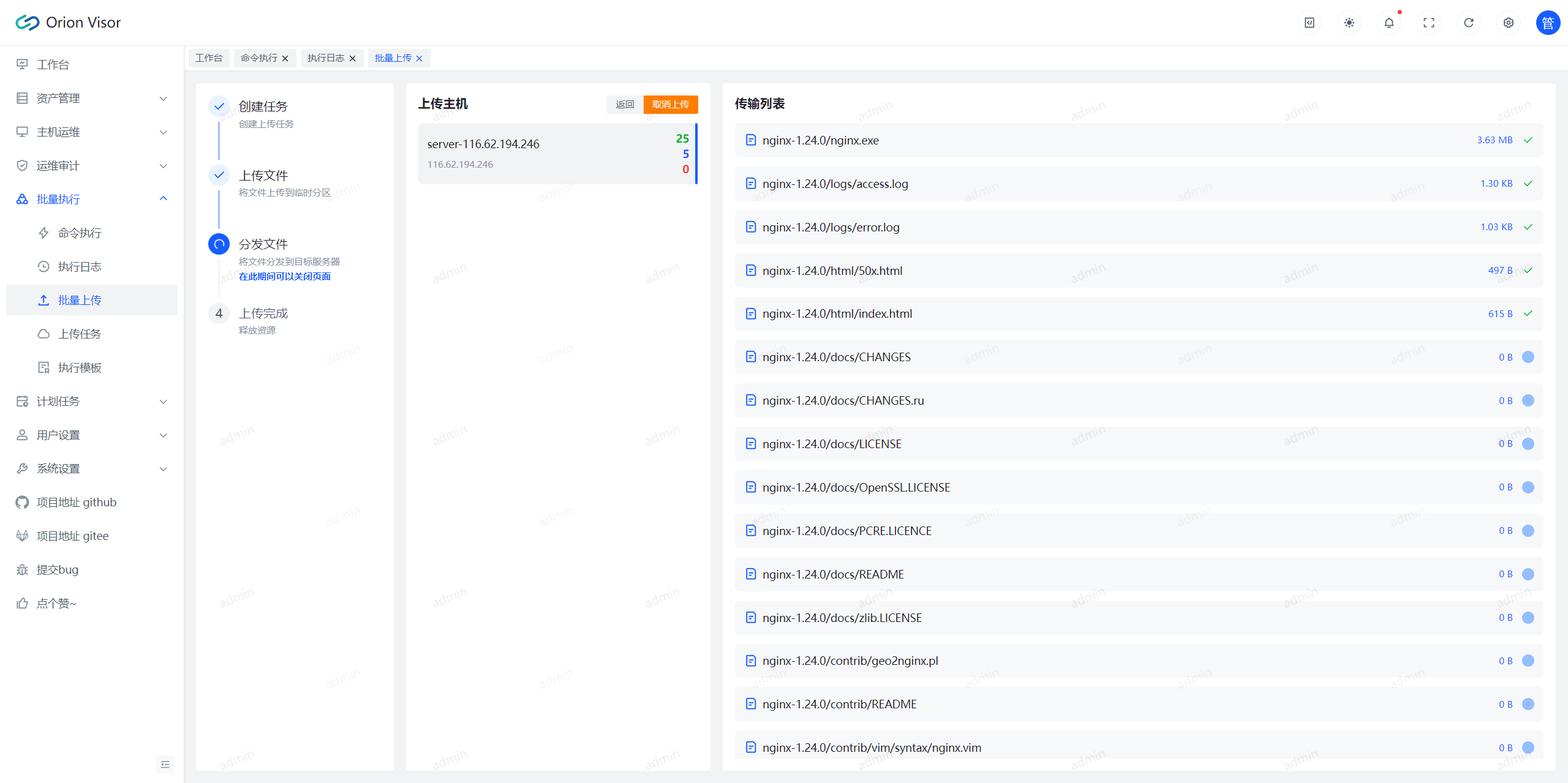Viewport: 1568px width, 783px height.
Task: Collapse the sidebar with bottom menu icon
Action: click(x=165, y=764)
